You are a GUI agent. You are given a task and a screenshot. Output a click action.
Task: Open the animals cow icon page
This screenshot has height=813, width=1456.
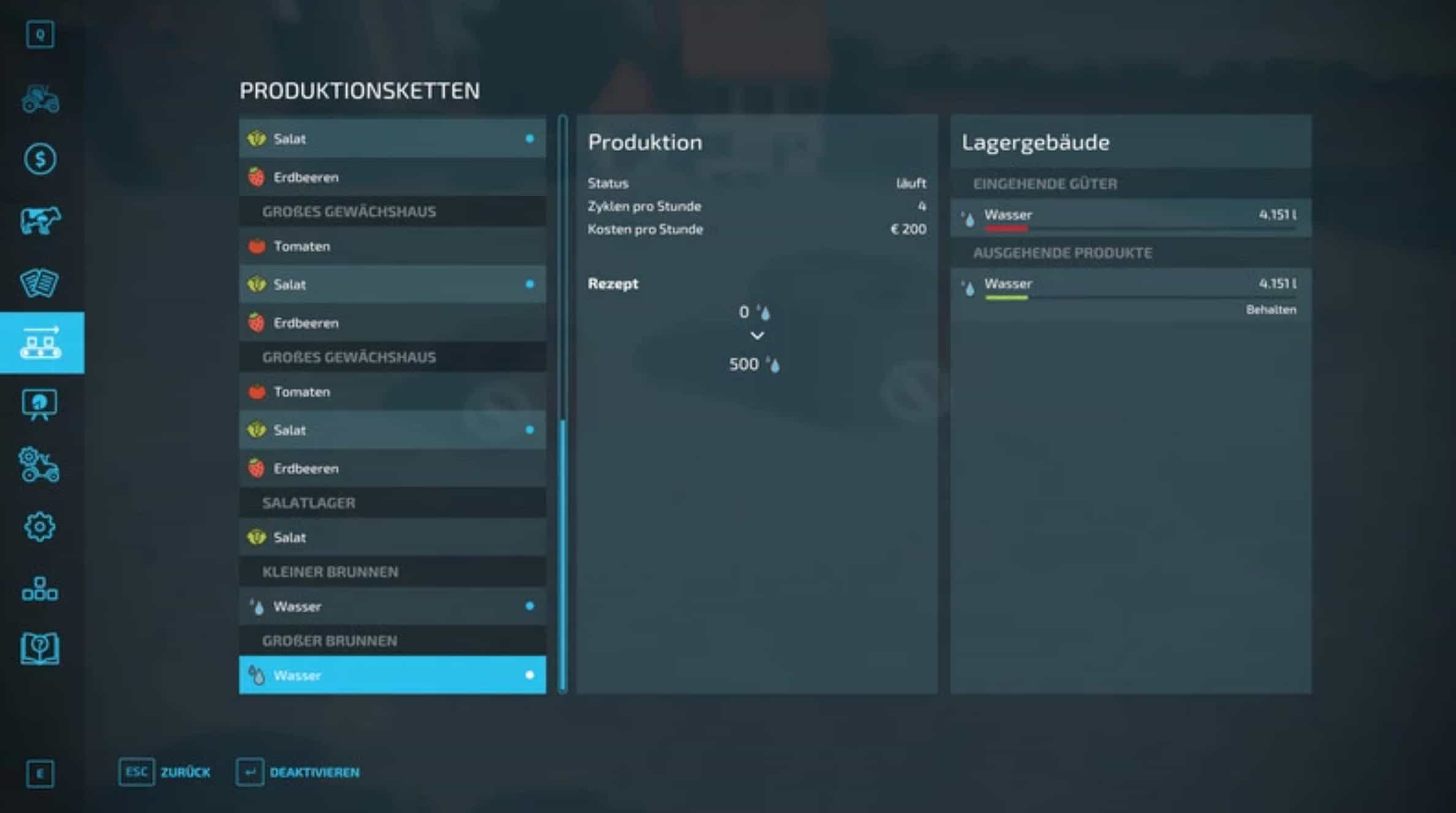point(40,221)
